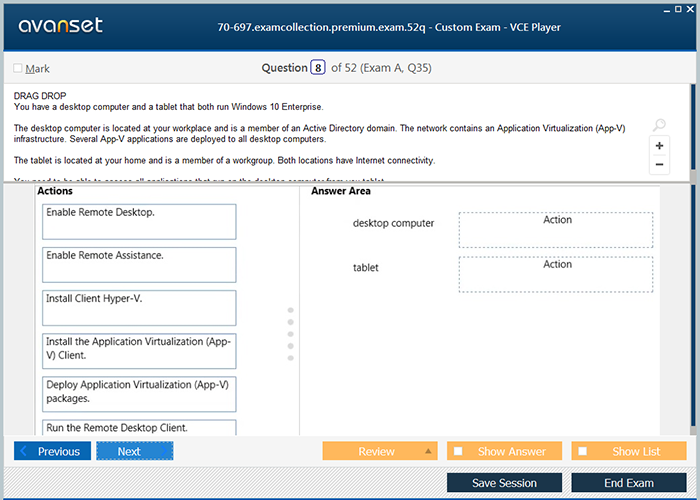Select the Enable Remote Desktop action

(139, 221)
